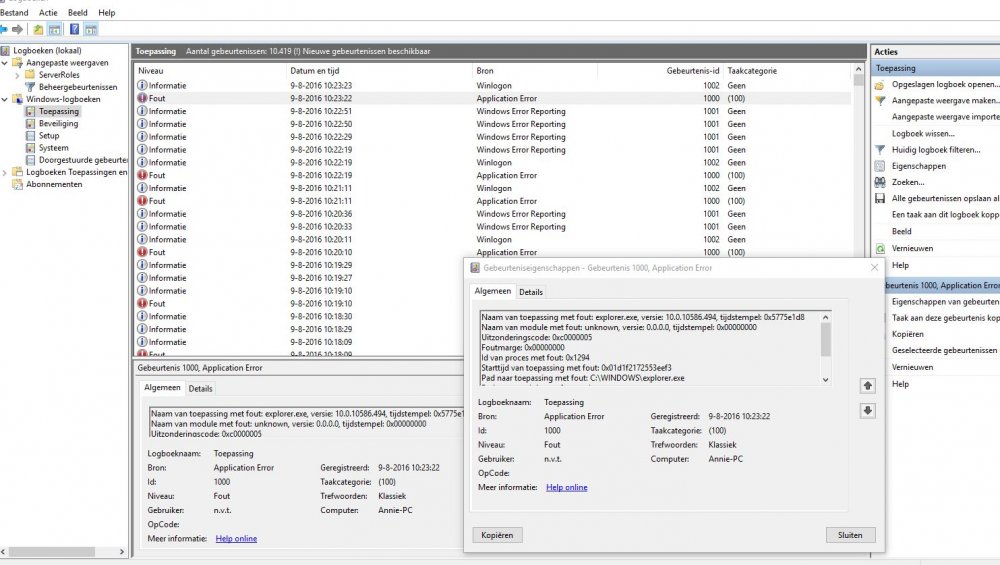The height and width of the screenshot is (565, 1000).
Task: Expand Logboeken Toepassingen en Services node
Action: pyautogui.click(x=5, y=172)
